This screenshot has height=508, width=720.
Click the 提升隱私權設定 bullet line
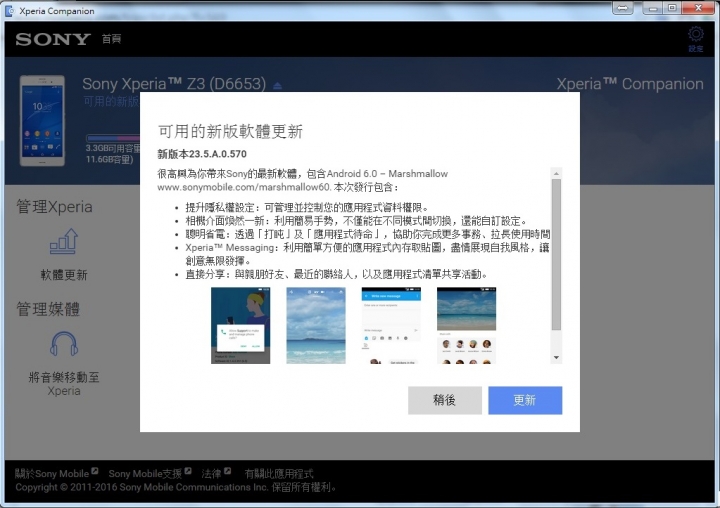(307, 207)
